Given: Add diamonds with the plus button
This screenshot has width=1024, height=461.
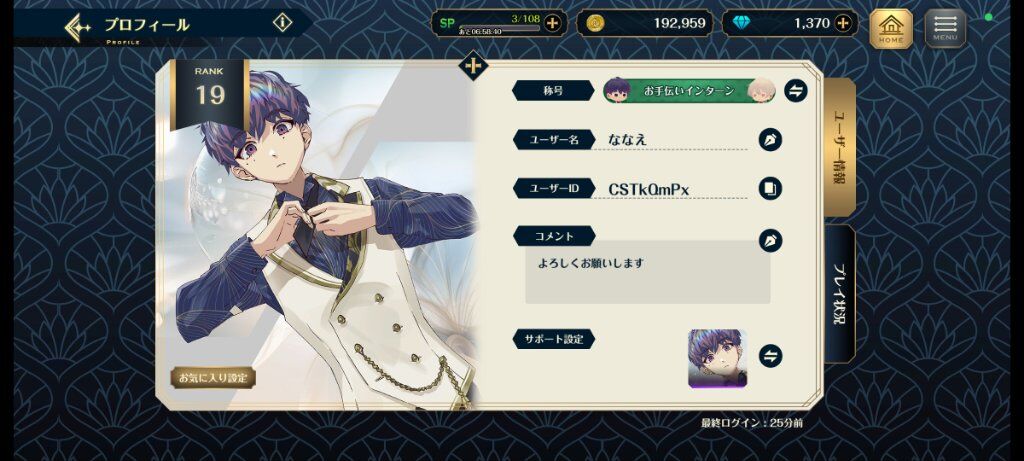Looking at the screenshot, I should [844, 24].
